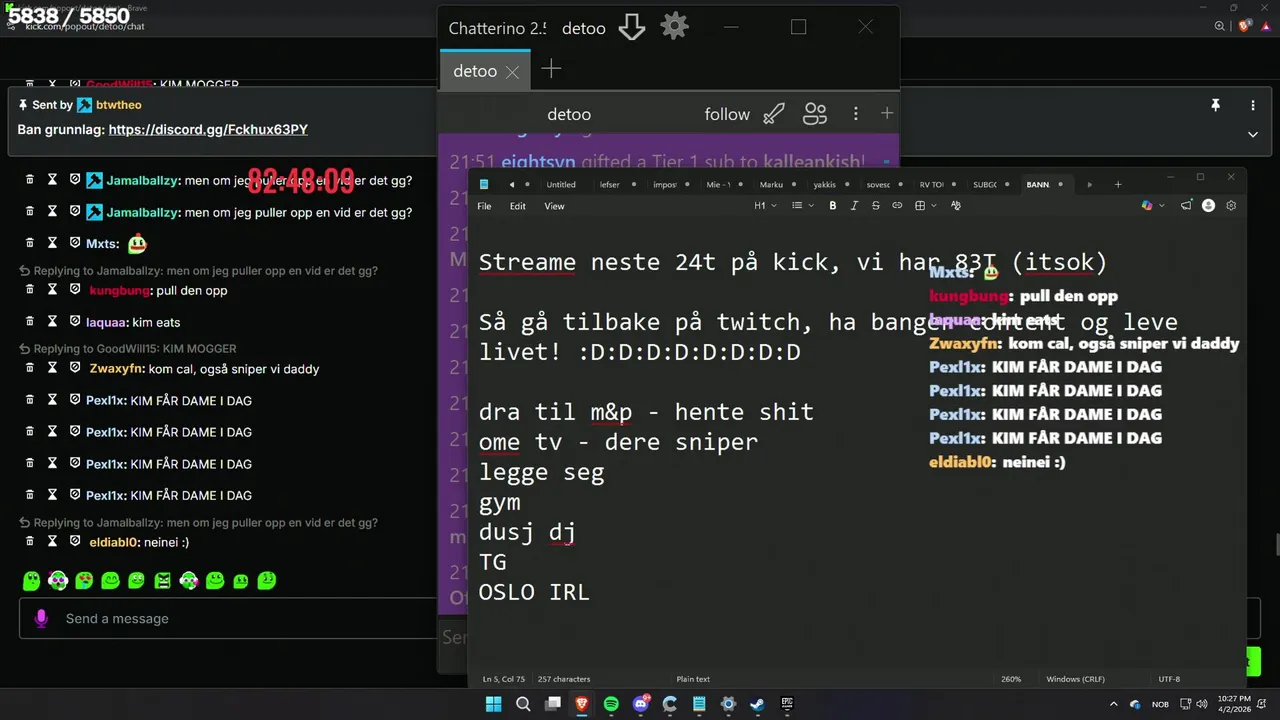Clear formatting in Notepad toolbar

pos(956,206)
